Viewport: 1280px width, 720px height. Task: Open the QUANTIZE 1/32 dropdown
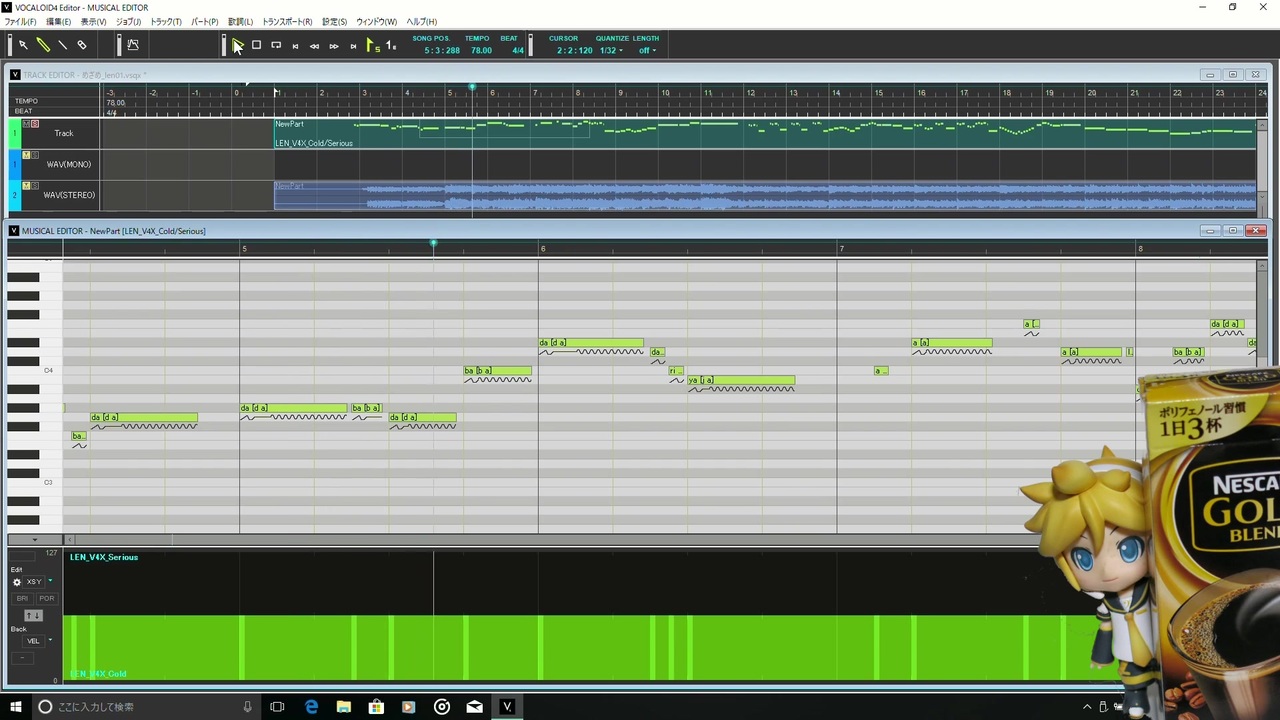[610, 51]
